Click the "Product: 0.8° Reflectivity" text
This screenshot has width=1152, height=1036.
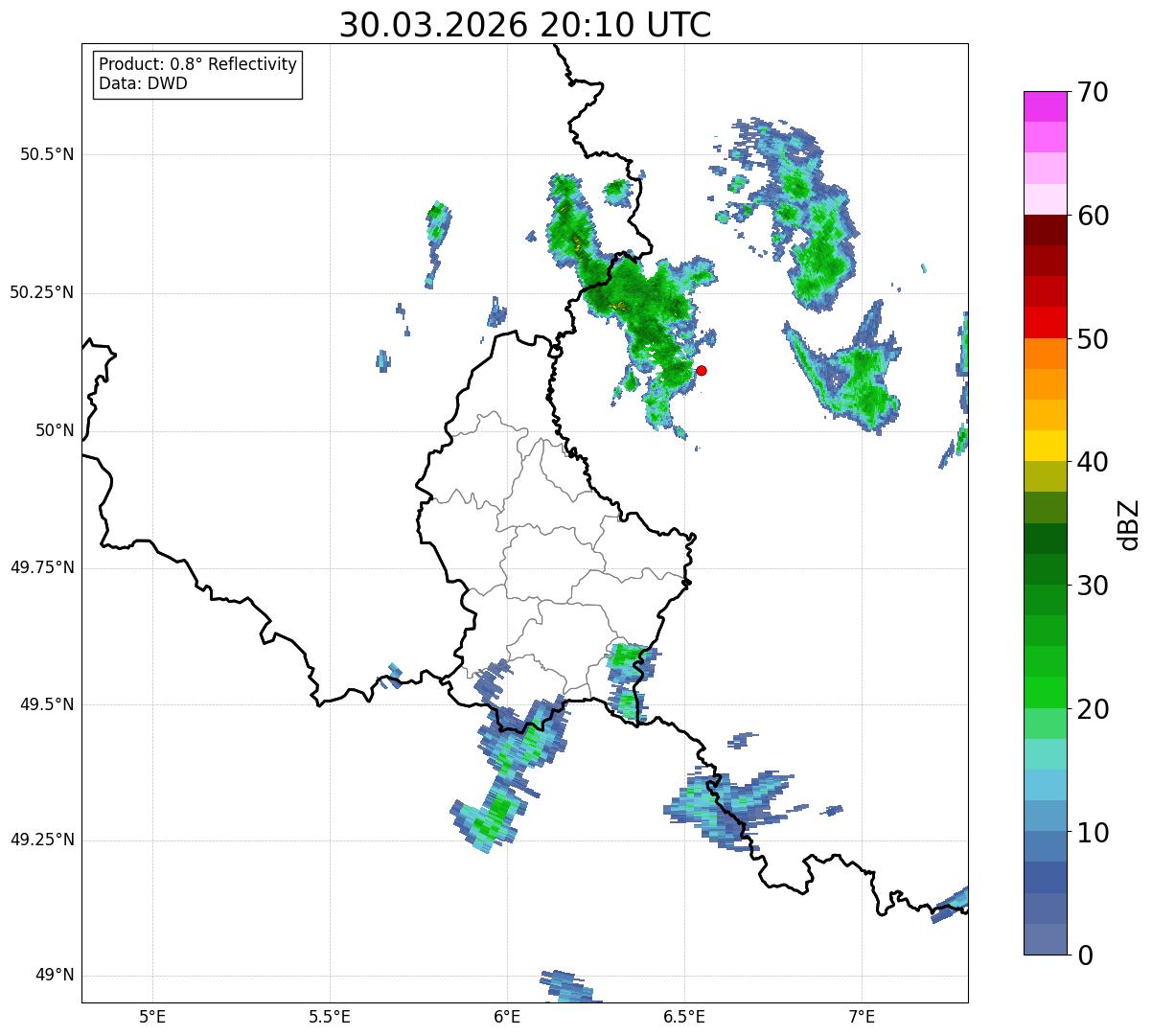198,64
